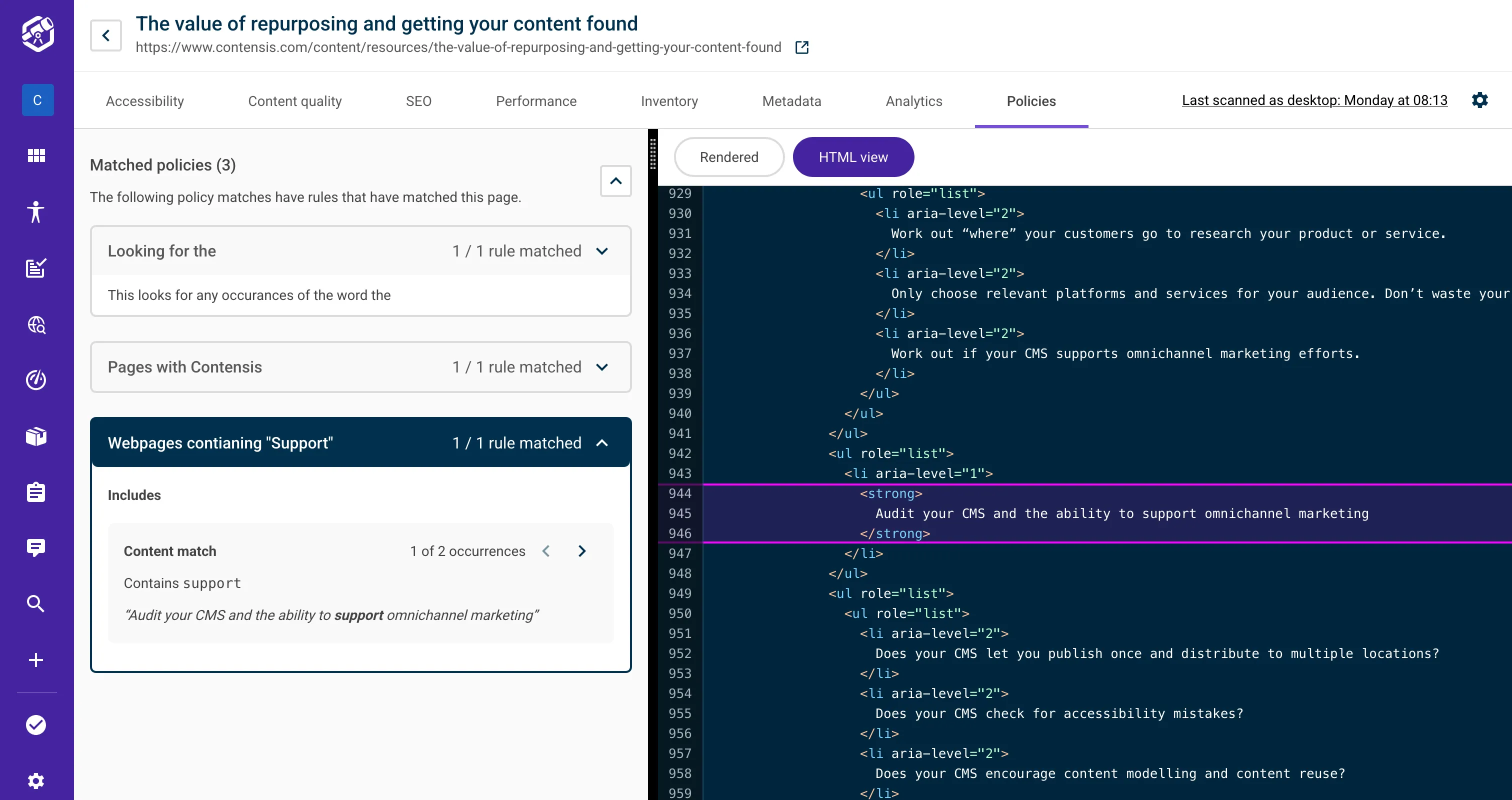Click the panel divider drag handle

(652, 154)
